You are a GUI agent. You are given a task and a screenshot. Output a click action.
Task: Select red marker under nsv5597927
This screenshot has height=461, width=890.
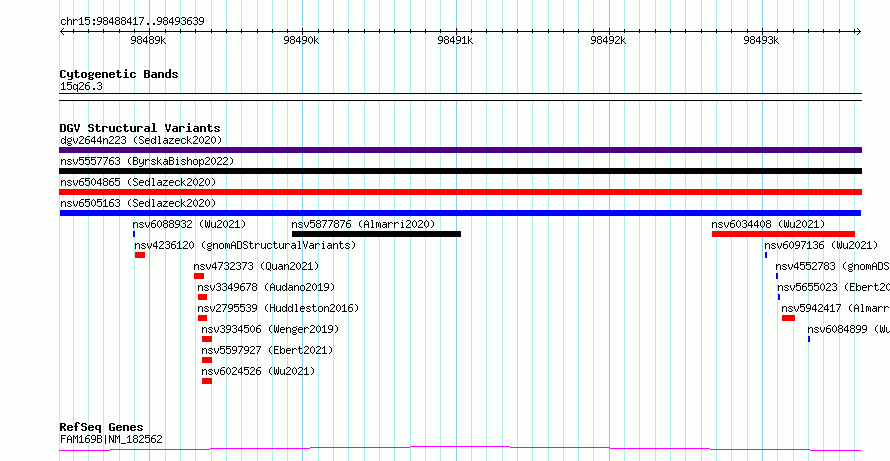coord(207,360)
